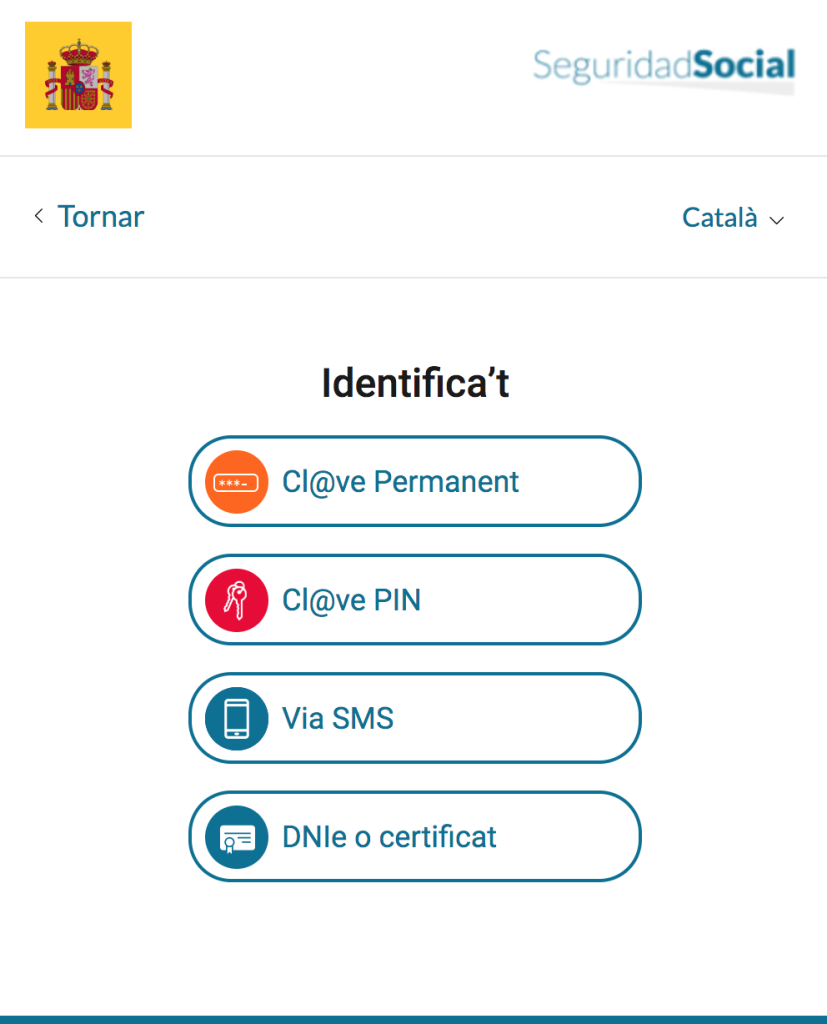The height and width of the screenshot is (1024, 827).
Task: Expand language list via chevron after Català
Action: click(x=777, y=221)
